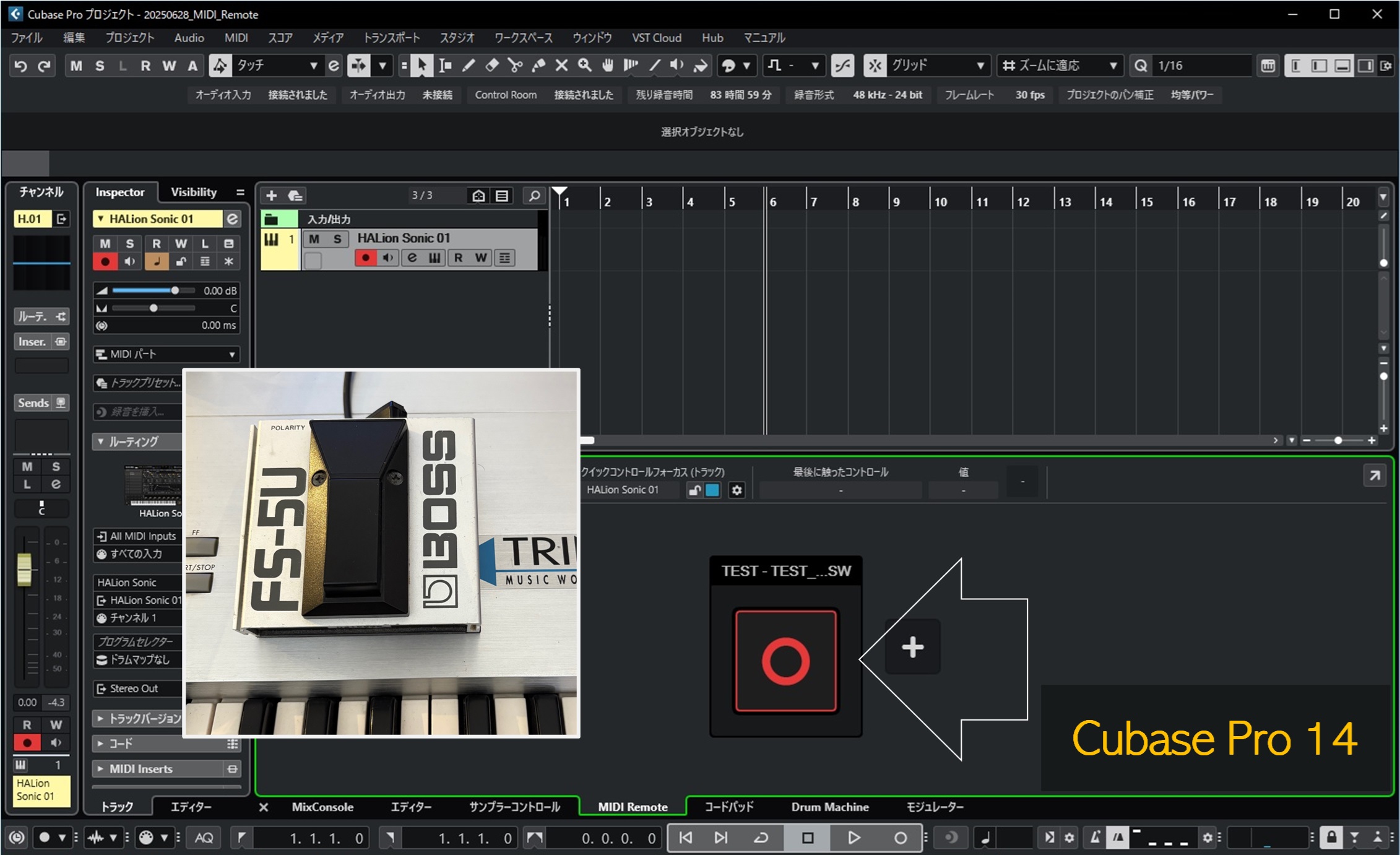Click channel strip volume fader

click(24, 569)
